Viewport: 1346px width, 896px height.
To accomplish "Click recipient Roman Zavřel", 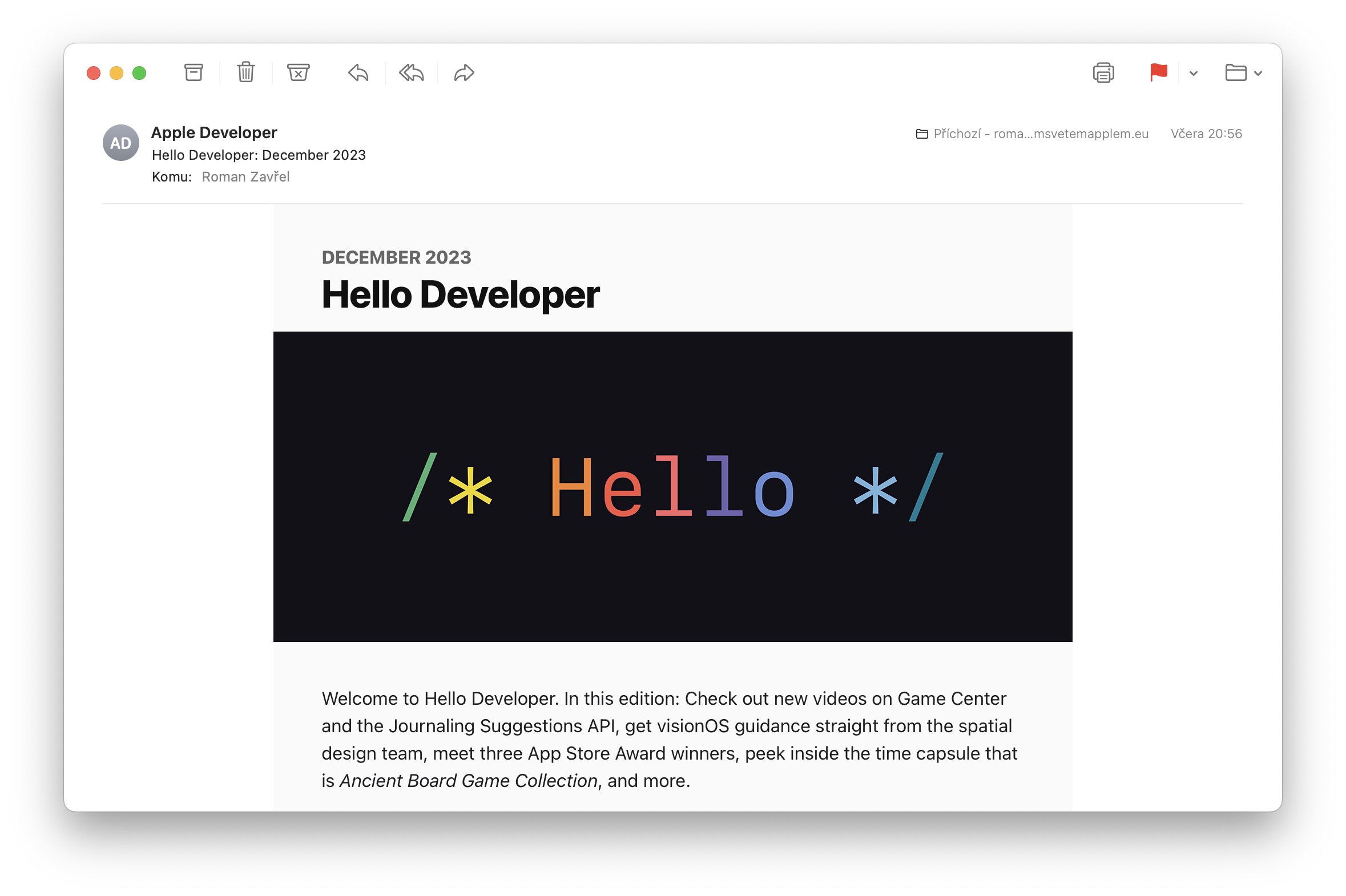I will [x=245, y=177].
